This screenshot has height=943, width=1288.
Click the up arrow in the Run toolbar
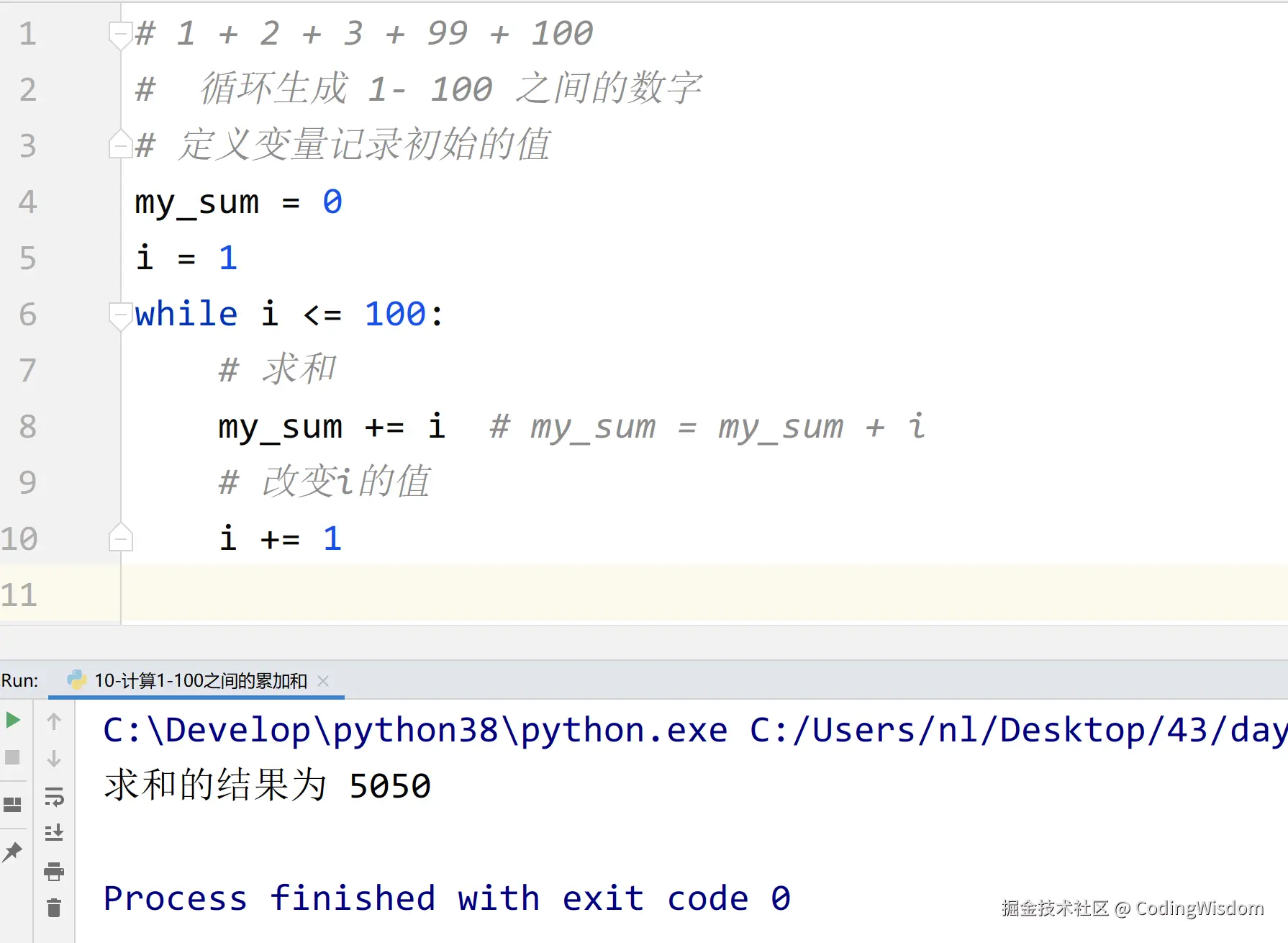(x=54, y=721)
